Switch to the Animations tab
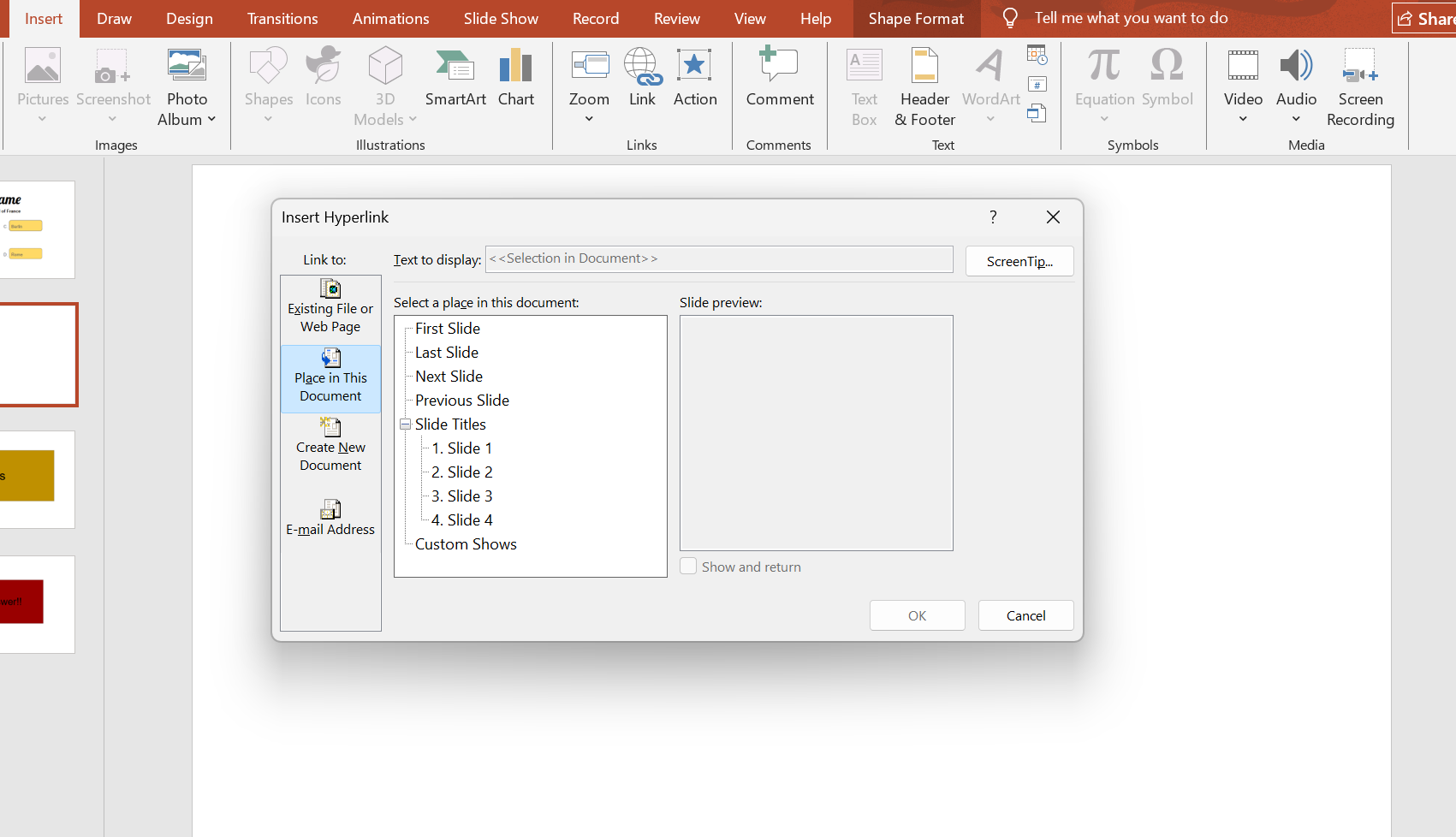 [x=390, y=19]
